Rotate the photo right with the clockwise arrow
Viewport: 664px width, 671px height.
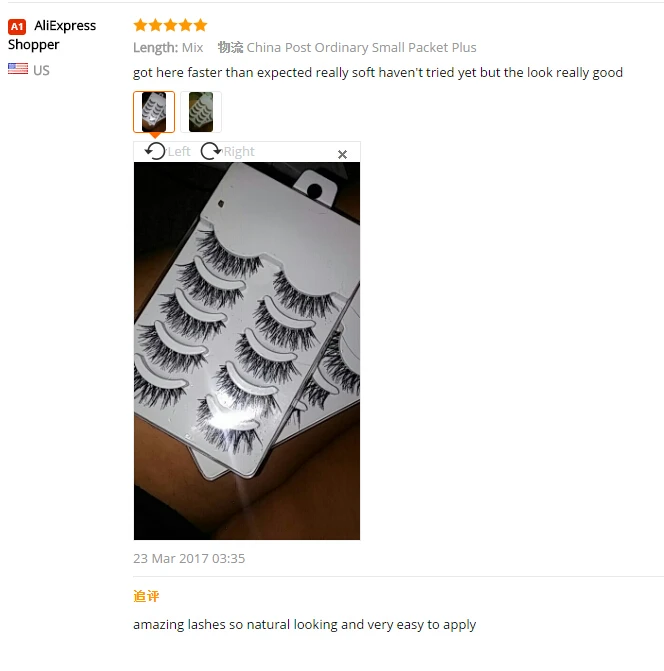211,151
